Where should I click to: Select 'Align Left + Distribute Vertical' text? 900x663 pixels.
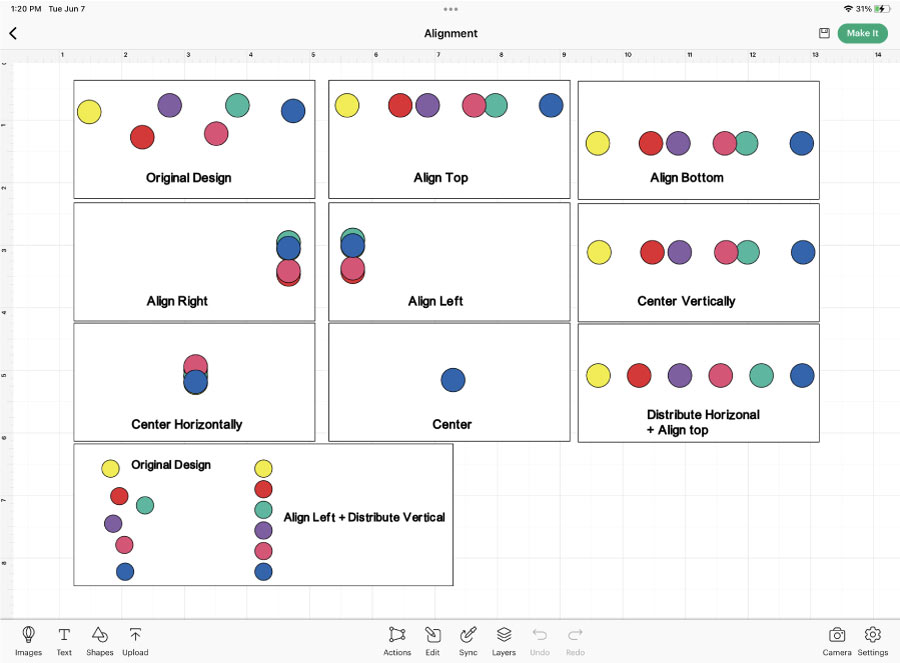364,517
